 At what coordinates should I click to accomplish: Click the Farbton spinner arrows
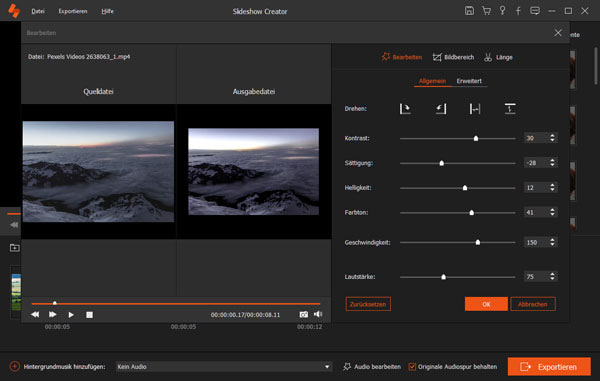(x=552, y=212)
